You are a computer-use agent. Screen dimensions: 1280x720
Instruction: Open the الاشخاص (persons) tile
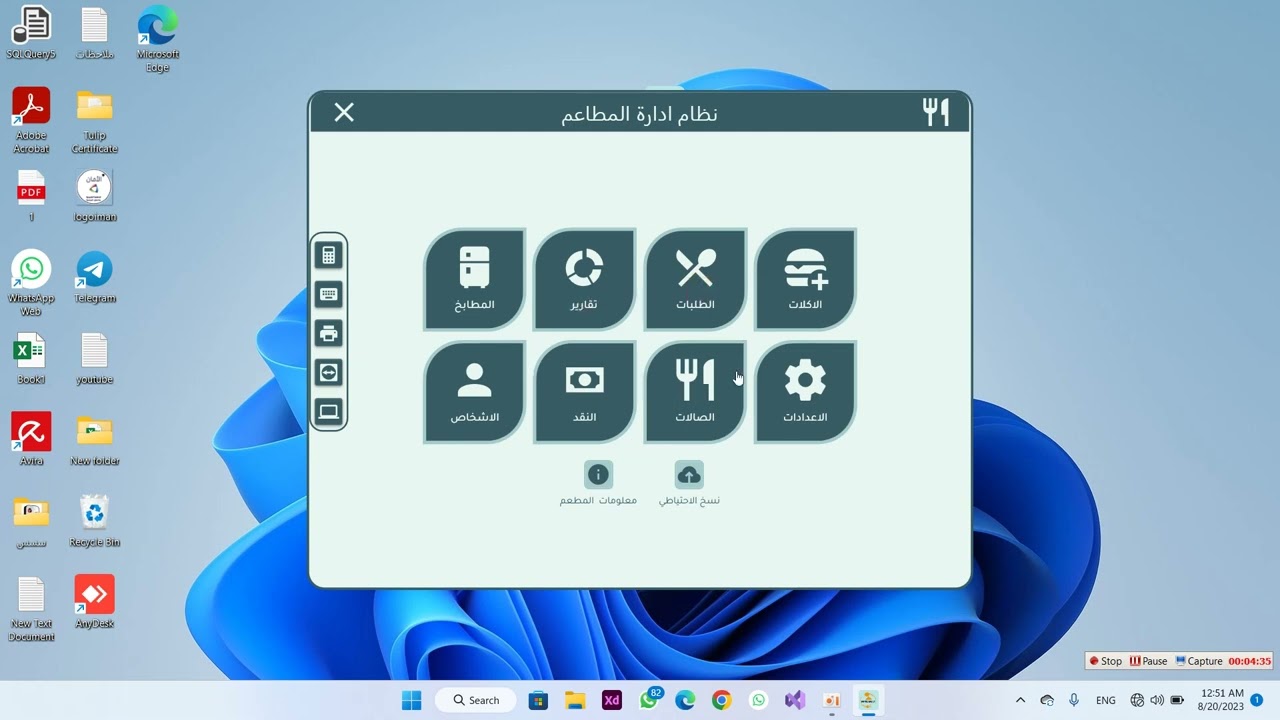pos(474,392)
